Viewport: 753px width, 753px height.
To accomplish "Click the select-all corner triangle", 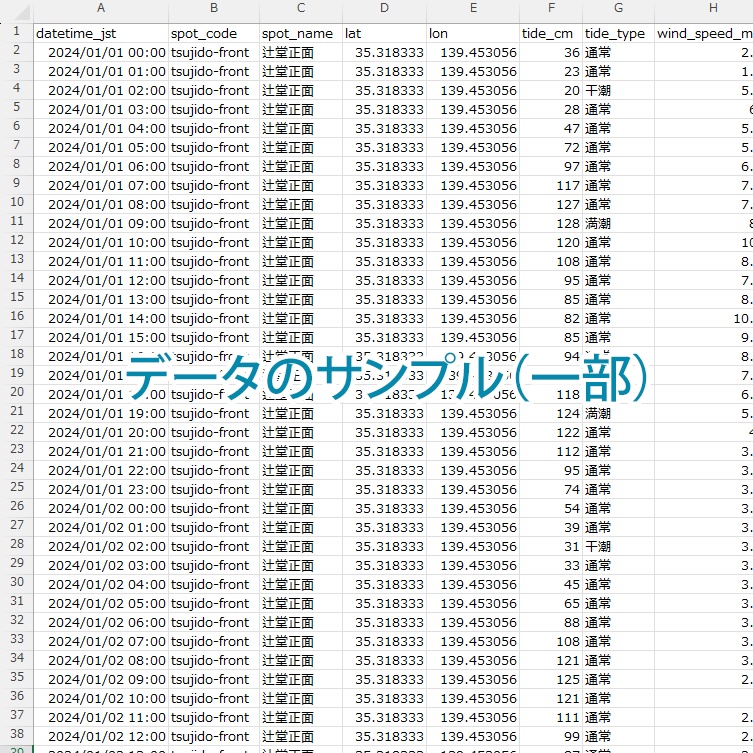I will [21, 12].
